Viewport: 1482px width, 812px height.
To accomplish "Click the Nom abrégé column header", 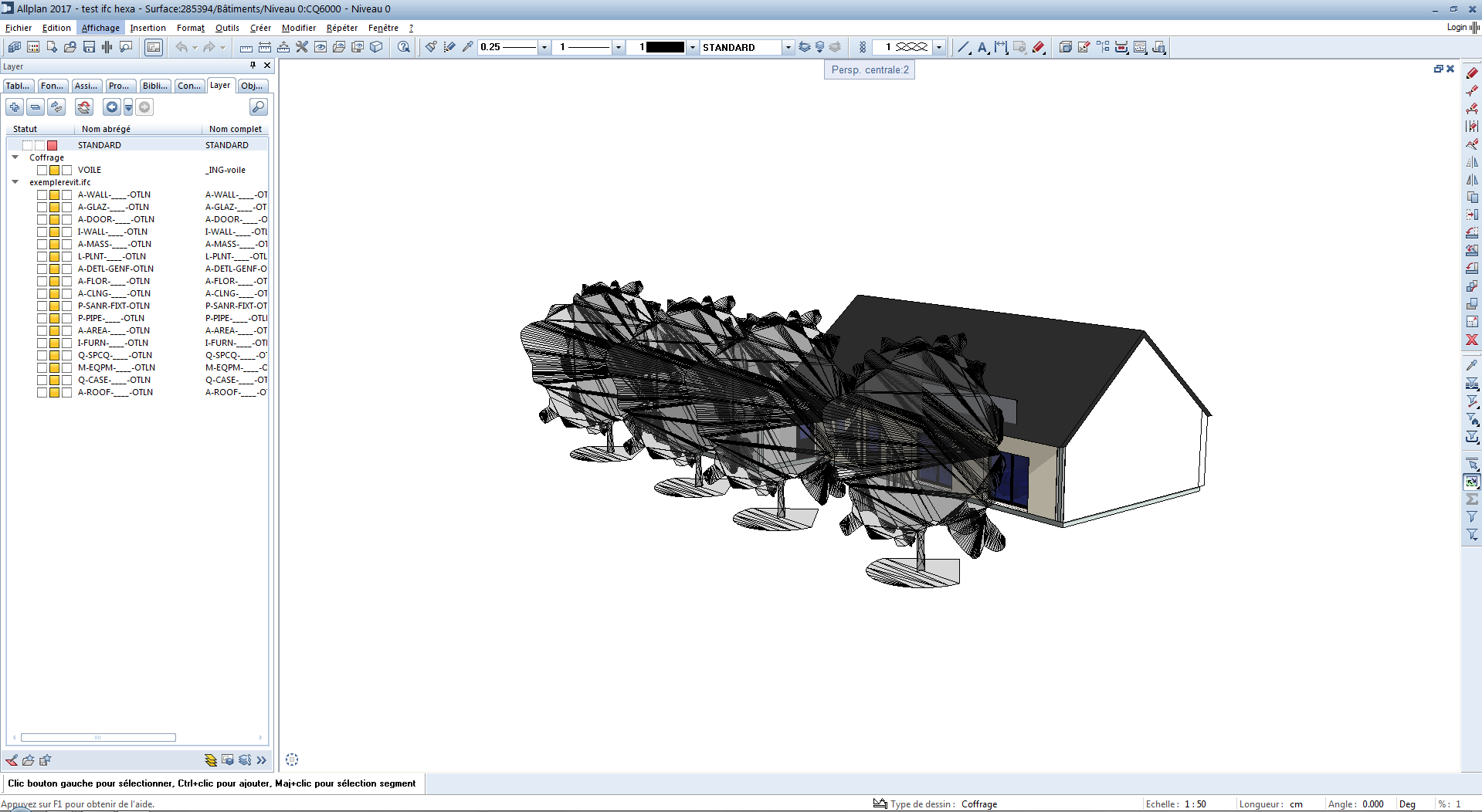I will 106,129.
